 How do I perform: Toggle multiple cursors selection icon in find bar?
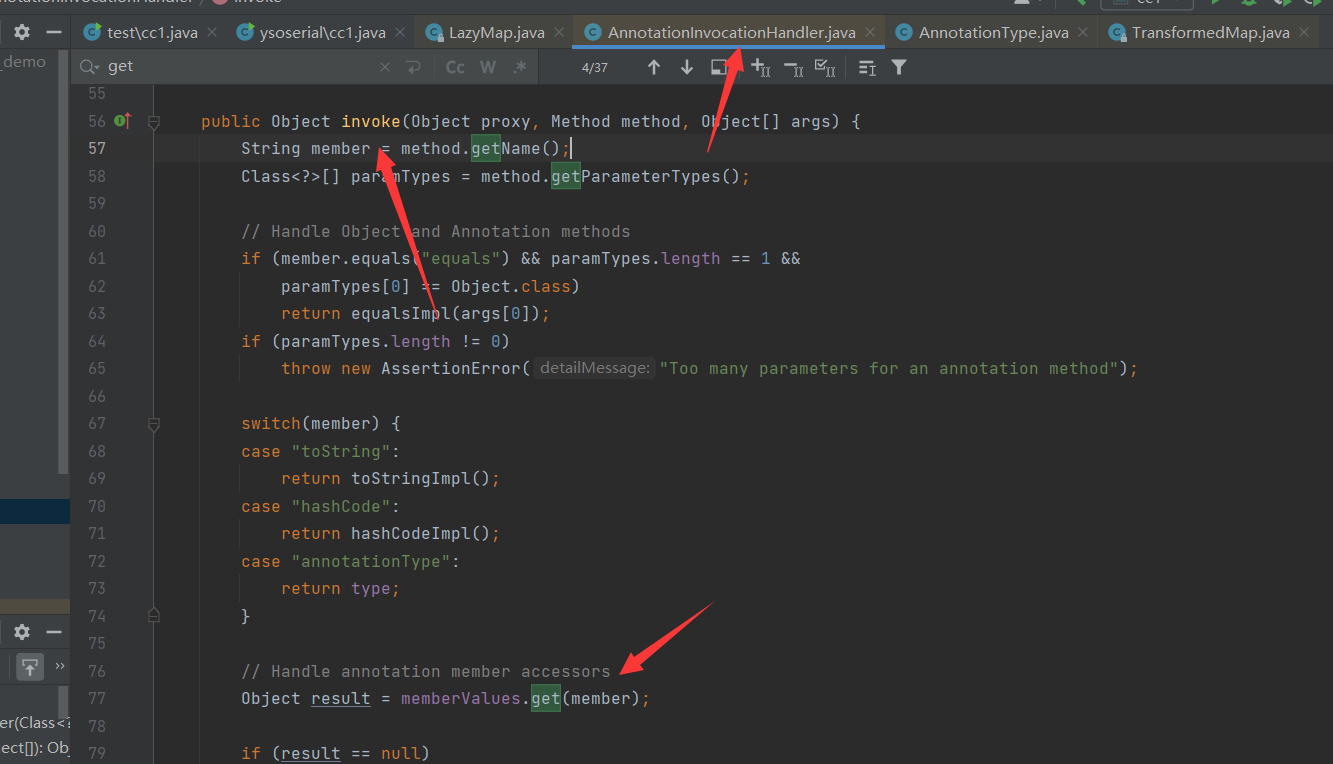coord(867,67)
